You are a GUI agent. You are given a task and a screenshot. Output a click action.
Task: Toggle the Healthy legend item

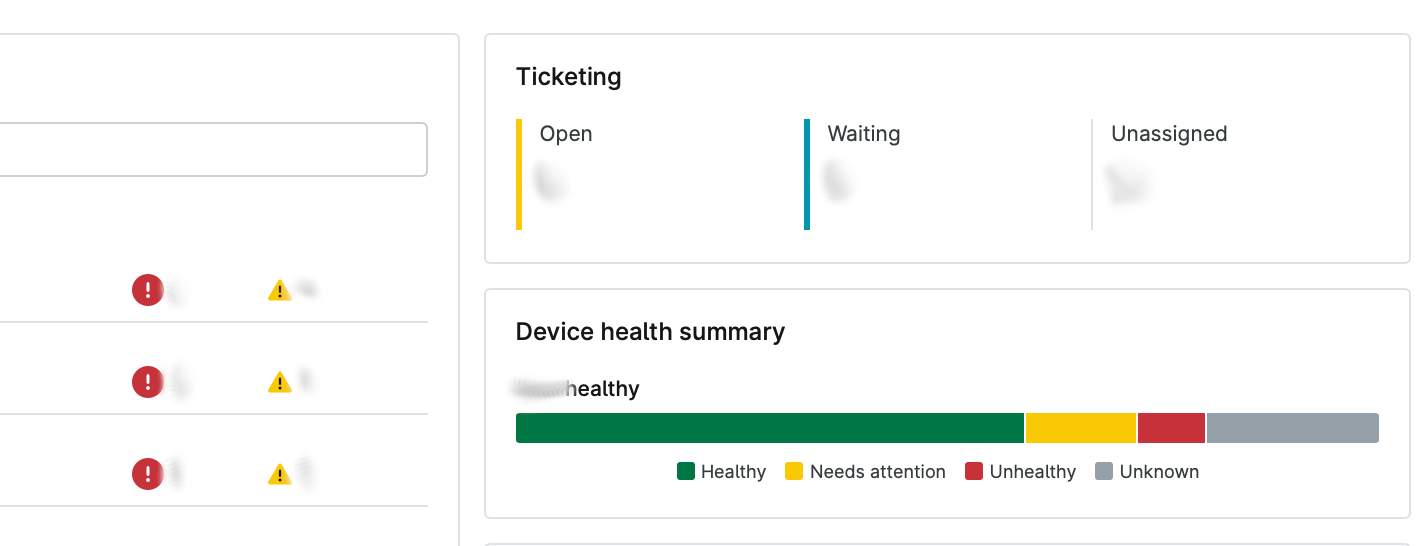coord(721,472)
